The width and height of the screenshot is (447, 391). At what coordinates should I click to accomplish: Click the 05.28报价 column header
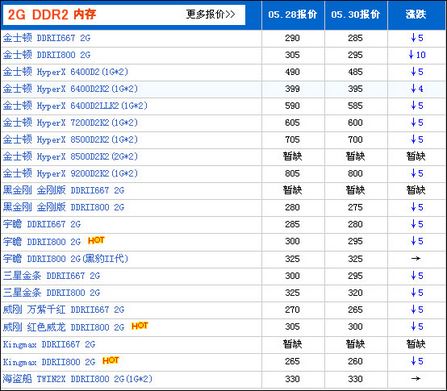click(292, 14)
